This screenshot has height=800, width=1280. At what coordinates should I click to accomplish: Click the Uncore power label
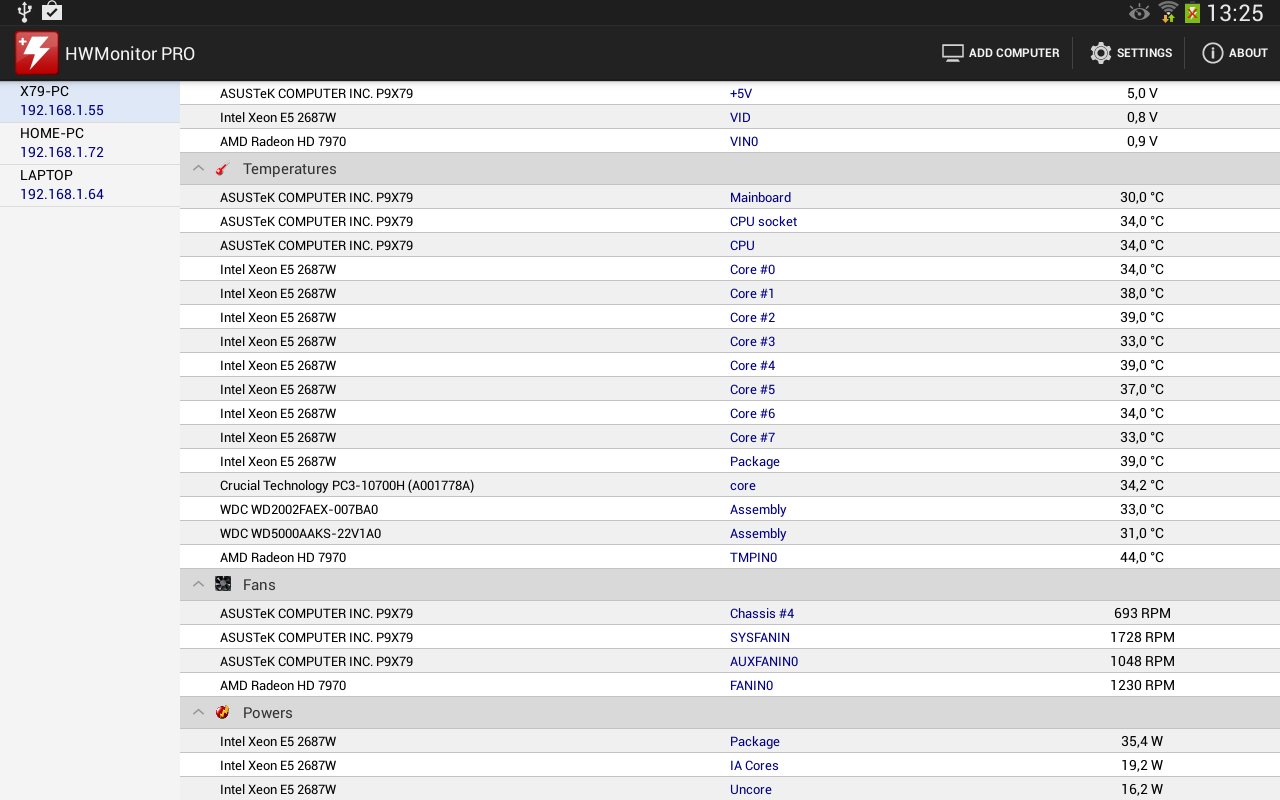(x=751, y=789)
